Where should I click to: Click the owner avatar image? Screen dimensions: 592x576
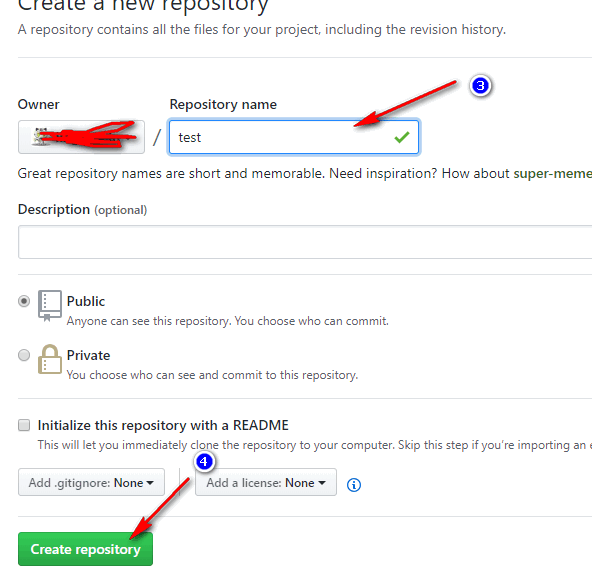(37, 137)
